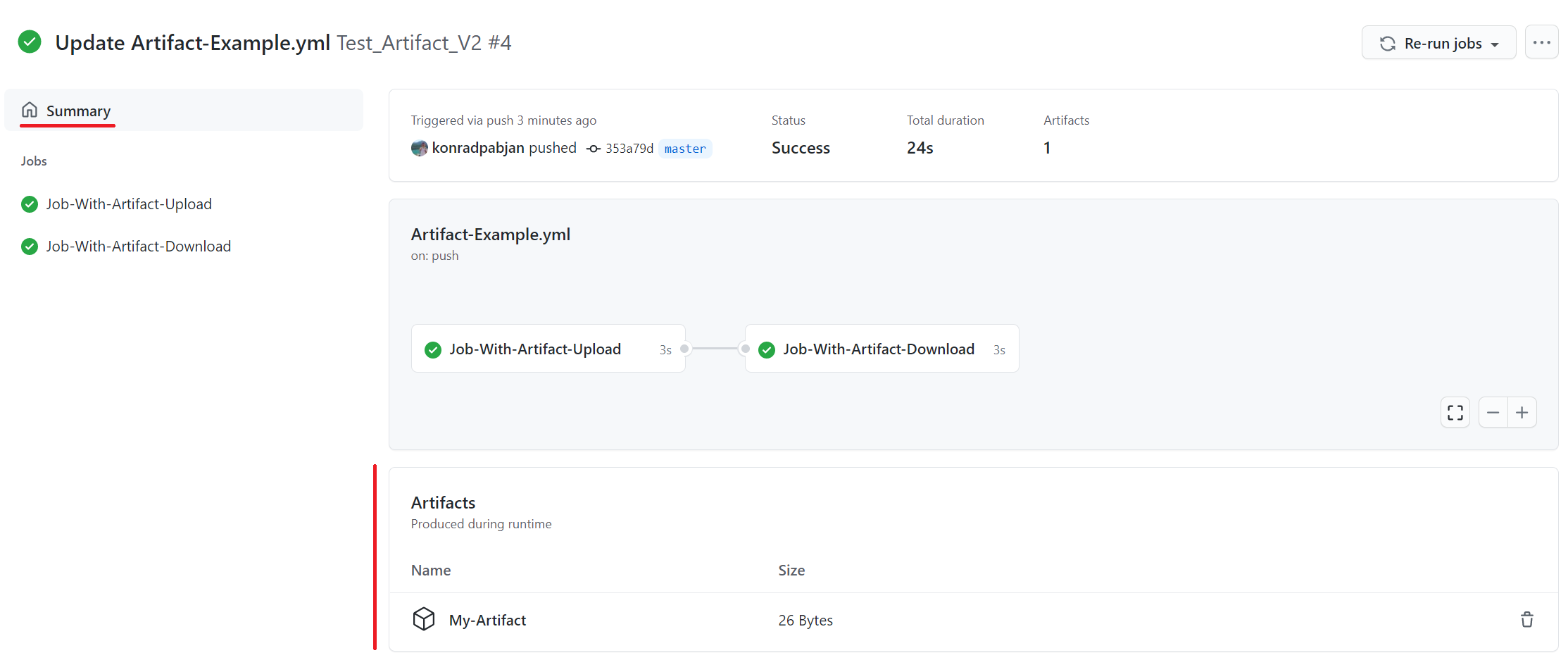1568x660 pixels.
Task: Select the Summary tab in sidebar
Action: coord(184,111)
